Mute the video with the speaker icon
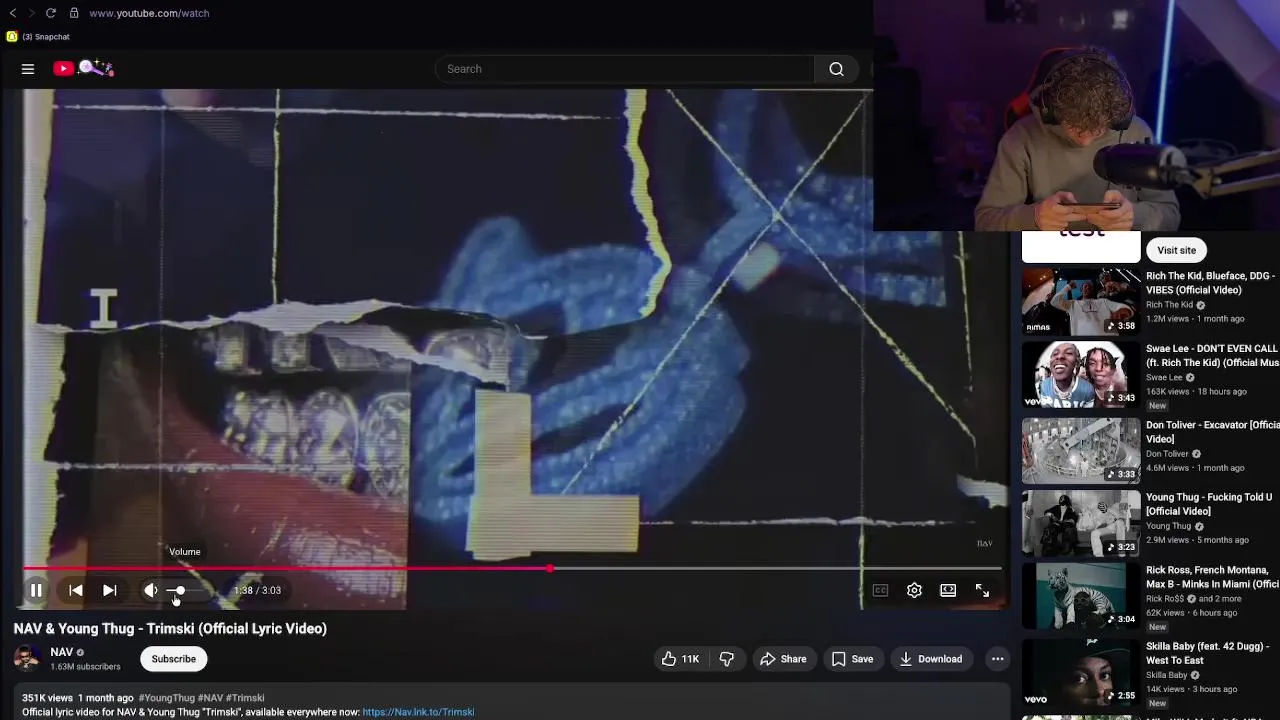Screen dimensions: 1280x720 151,590
